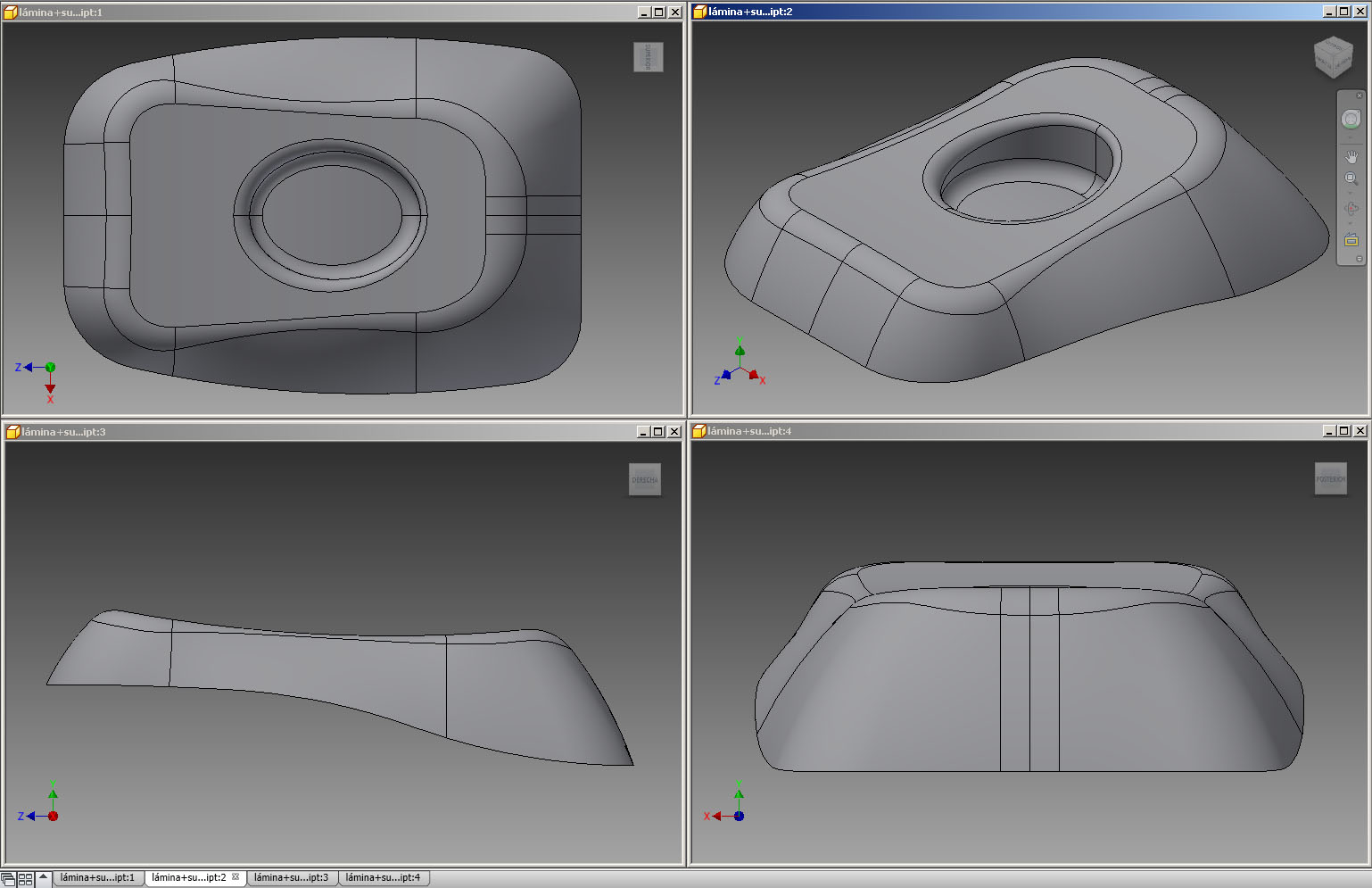Open the navigation bar customize menu arrow

tap(1360, 259)
